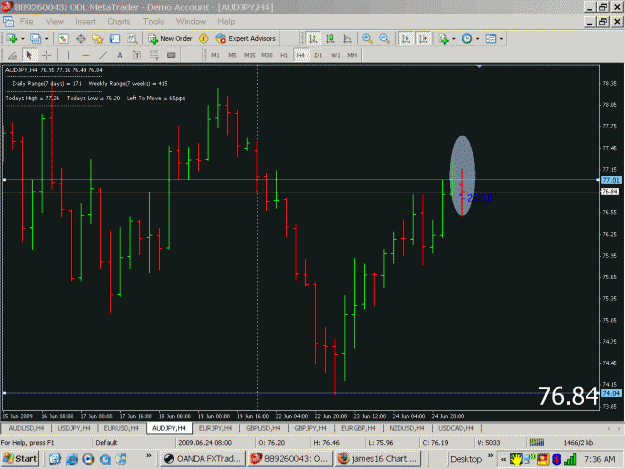Show hidden system tray icons
The image size is (625, 469).
click(x=503, y=459)
